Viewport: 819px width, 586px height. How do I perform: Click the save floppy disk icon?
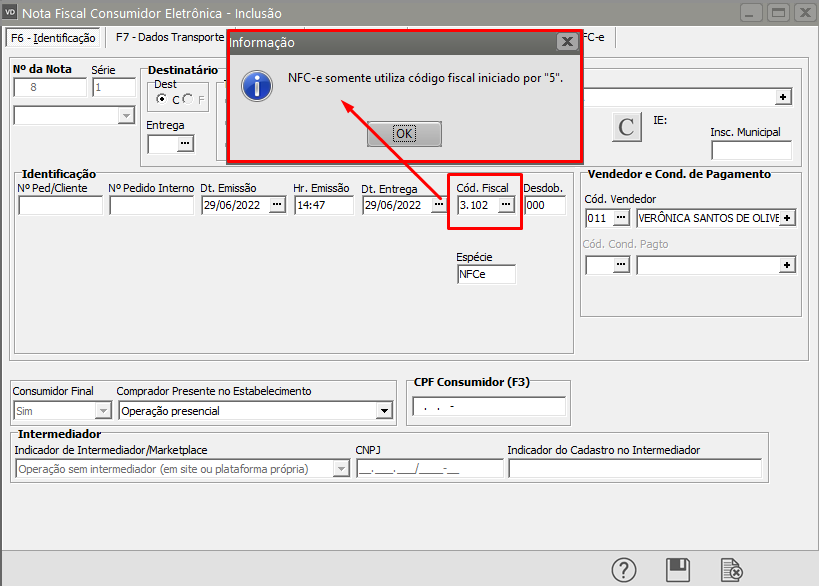(x=678, y=570)
